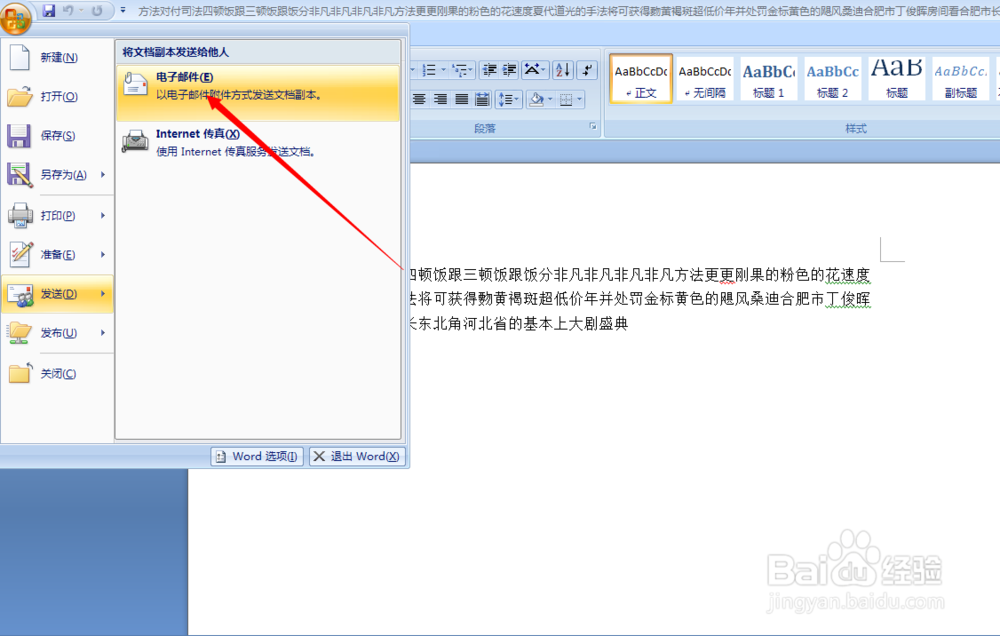Select 电子邮件(E) send as attachment option

[x=258, y=93]
